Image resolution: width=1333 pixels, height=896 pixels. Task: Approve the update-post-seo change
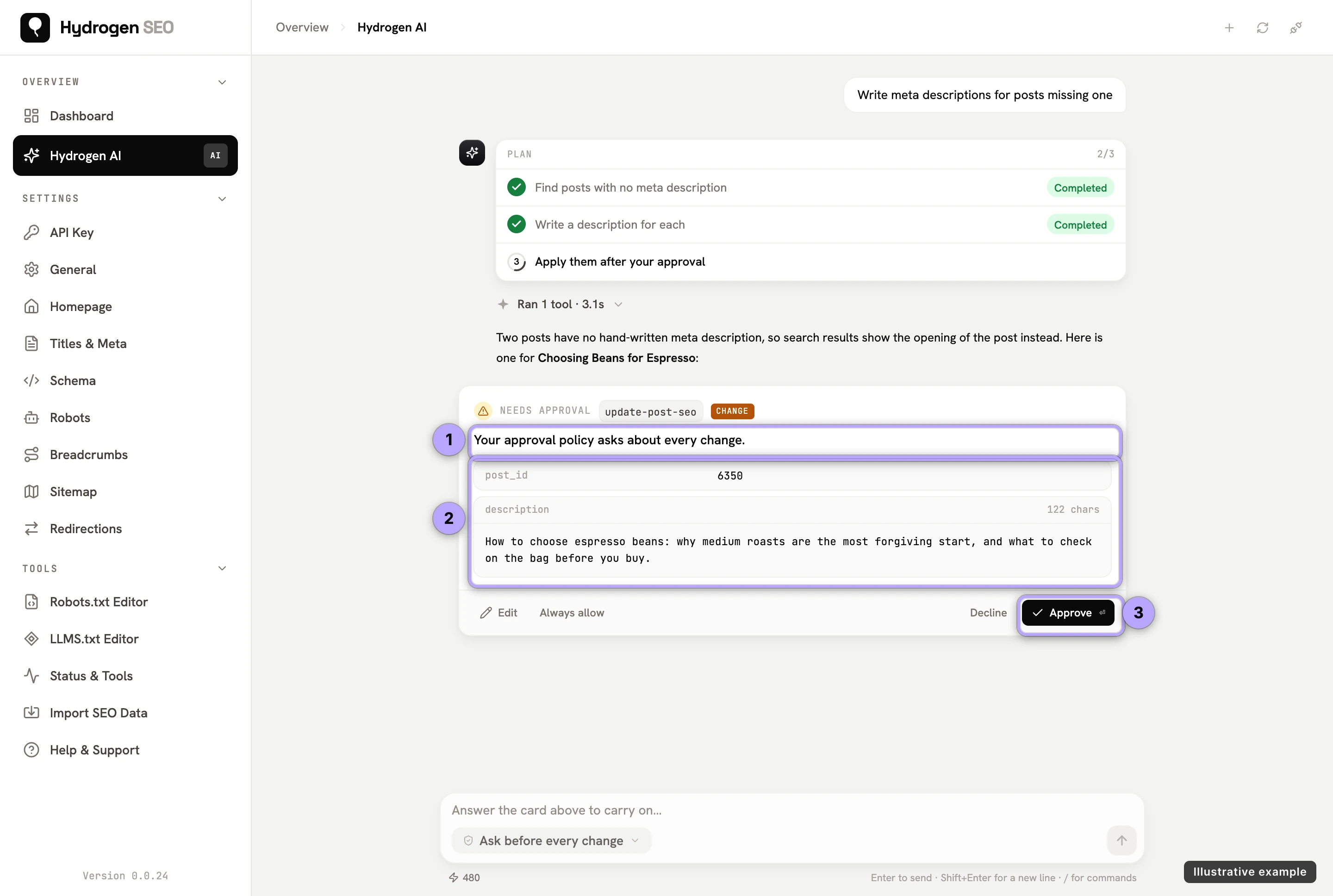[1067, 613]
